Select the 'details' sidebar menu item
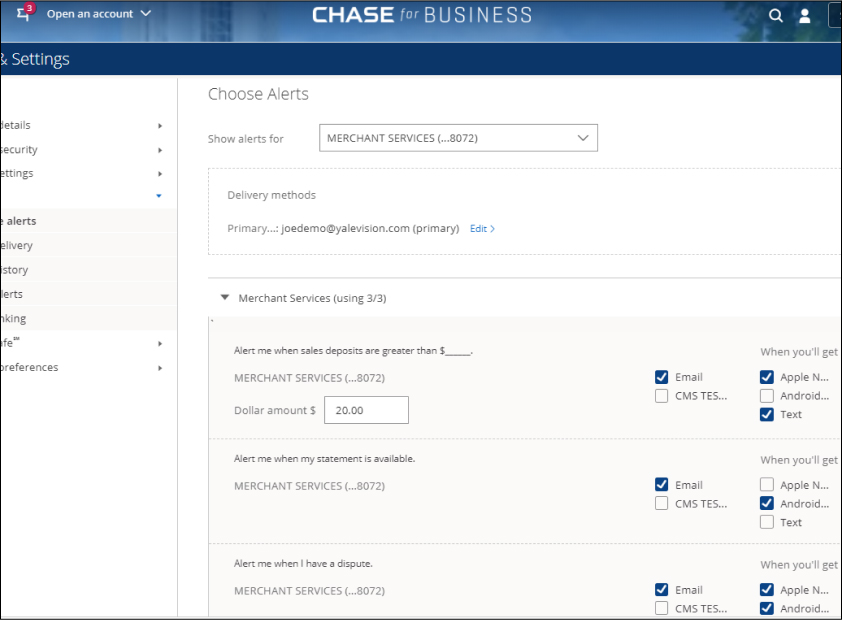This screenshot has width=842, height=620. pos(15,125)
